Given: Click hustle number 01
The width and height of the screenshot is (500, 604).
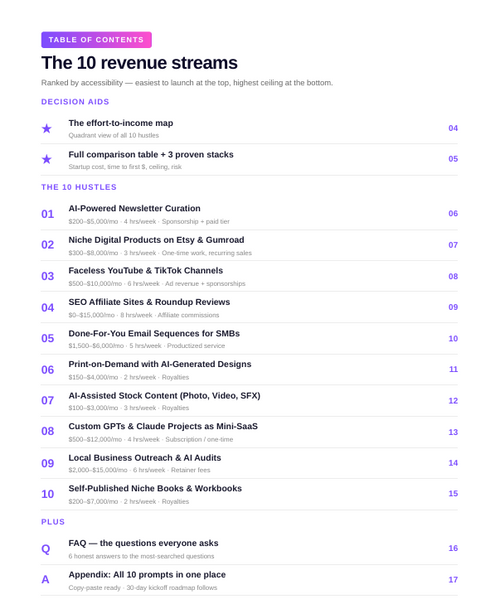Looking at the screenshot, I should coord(47,214).
